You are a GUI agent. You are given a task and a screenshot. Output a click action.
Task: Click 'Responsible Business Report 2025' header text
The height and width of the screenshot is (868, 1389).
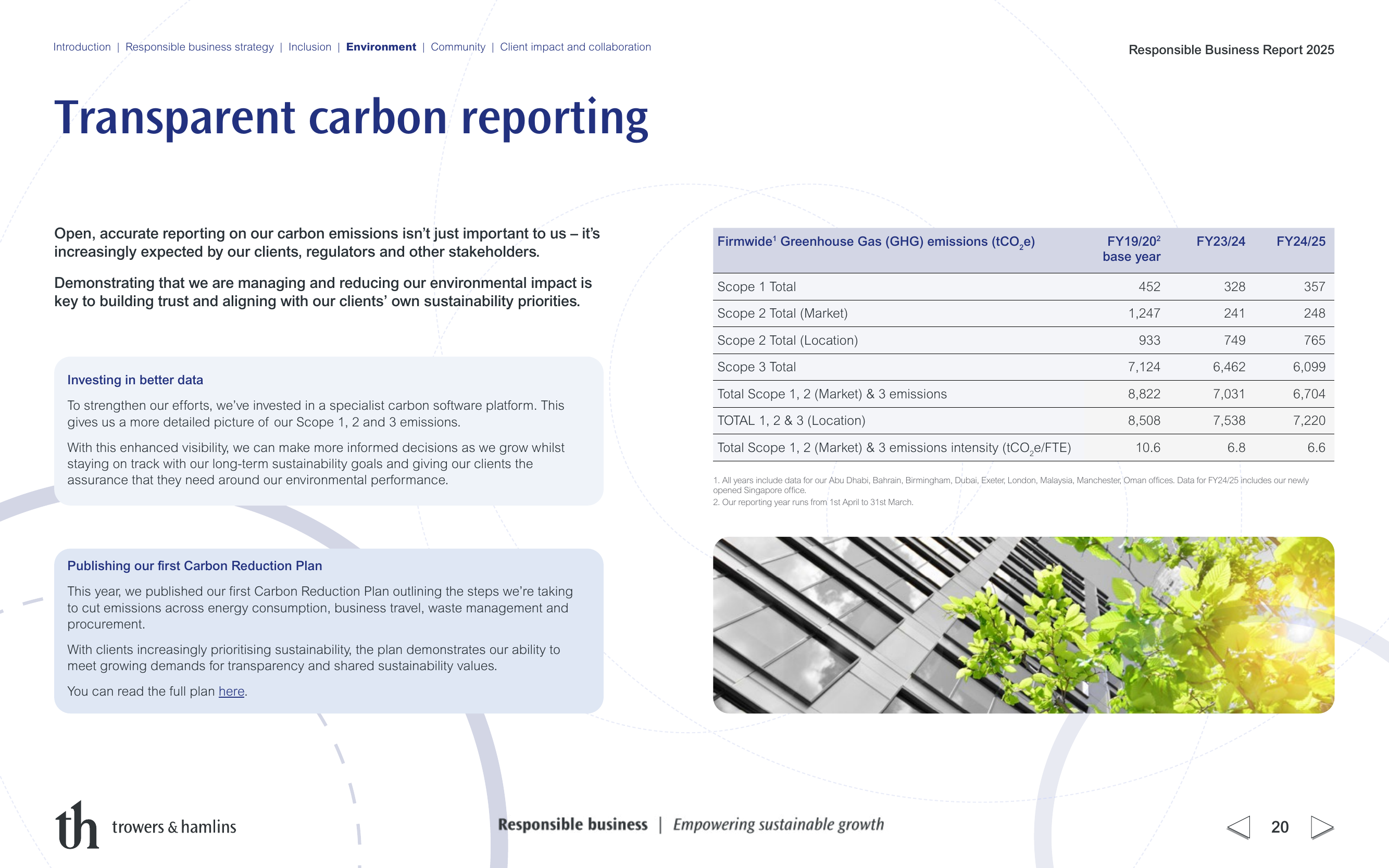pyautogui.click(x=1231, y=50)
